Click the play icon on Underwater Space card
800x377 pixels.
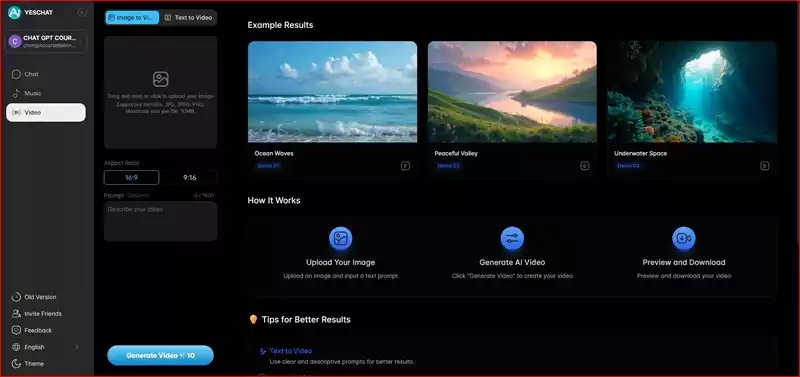[765, 166]
